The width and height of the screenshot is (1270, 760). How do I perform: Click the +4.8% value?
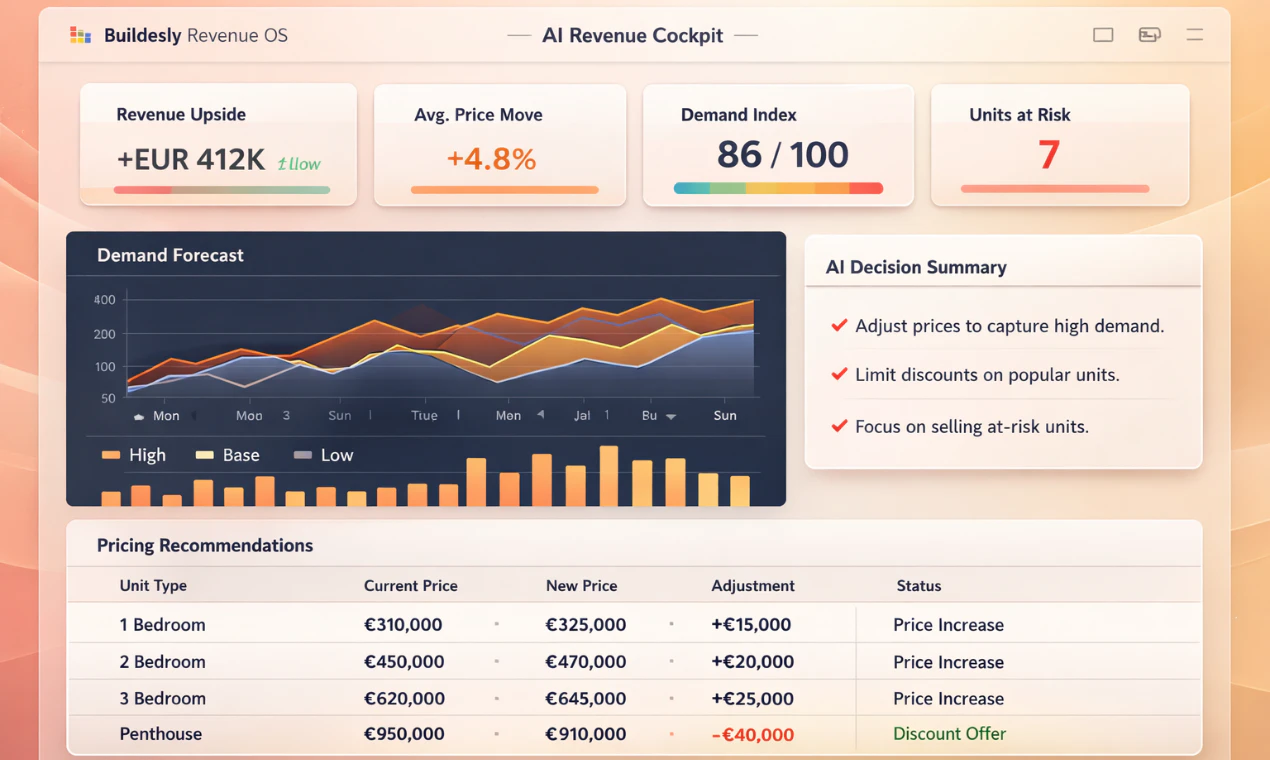click(x=491, y=158)
